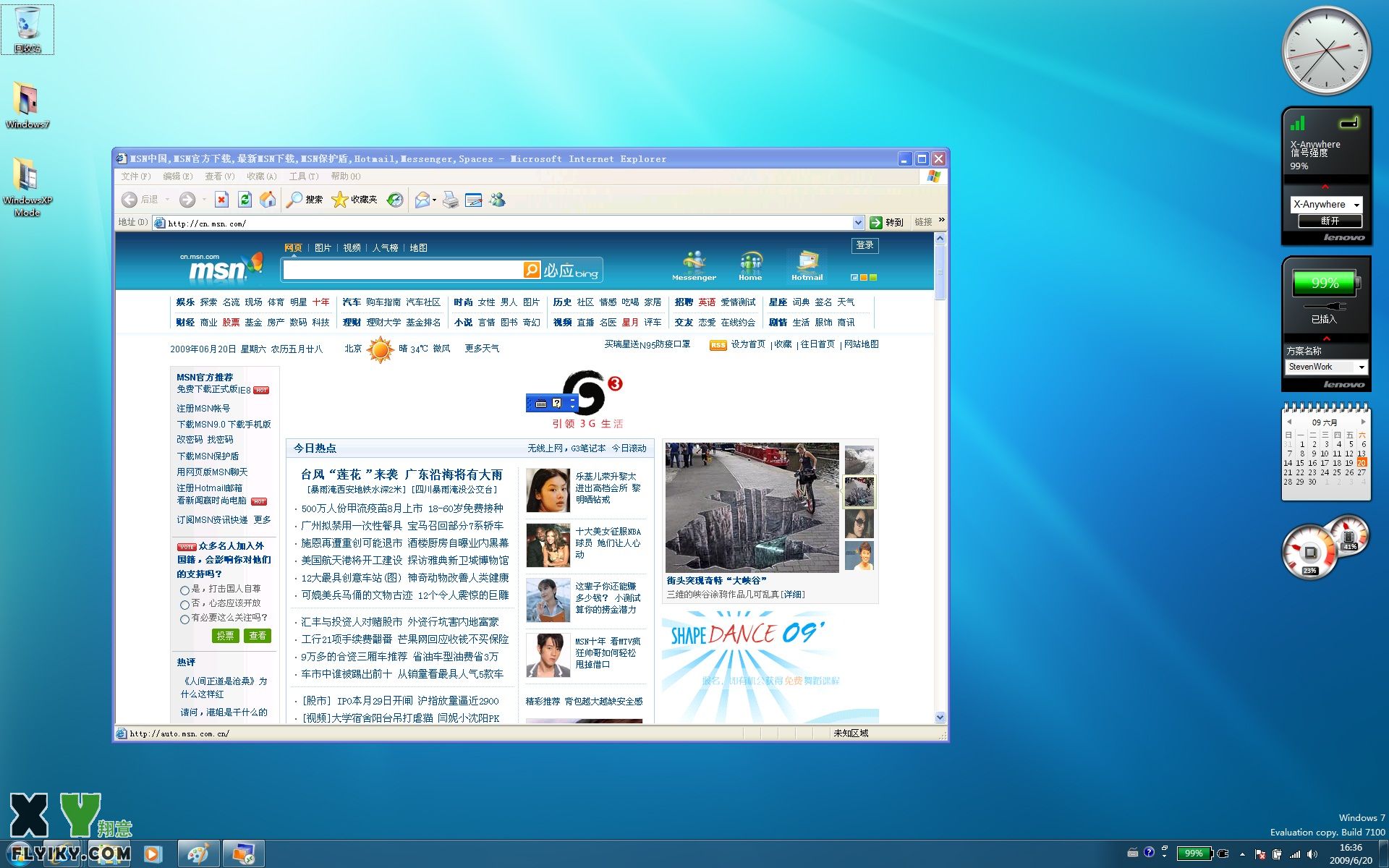This screenshot has height=868, width=1389.
Task: Click the Hotmail icon on MSN header
Action: tap(807, 265)
